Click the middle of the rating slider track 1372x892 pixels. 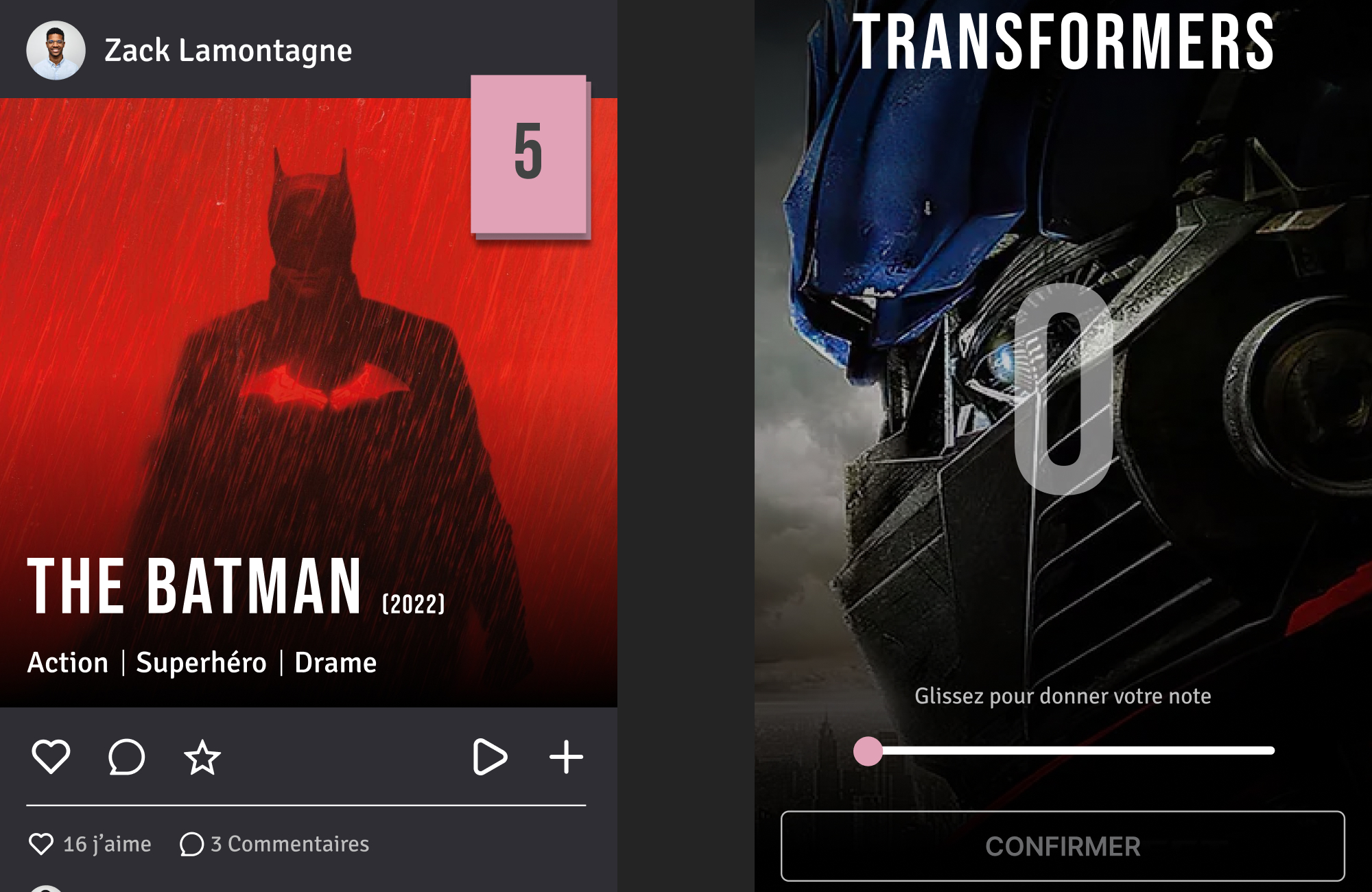[x=1064, y=751]
